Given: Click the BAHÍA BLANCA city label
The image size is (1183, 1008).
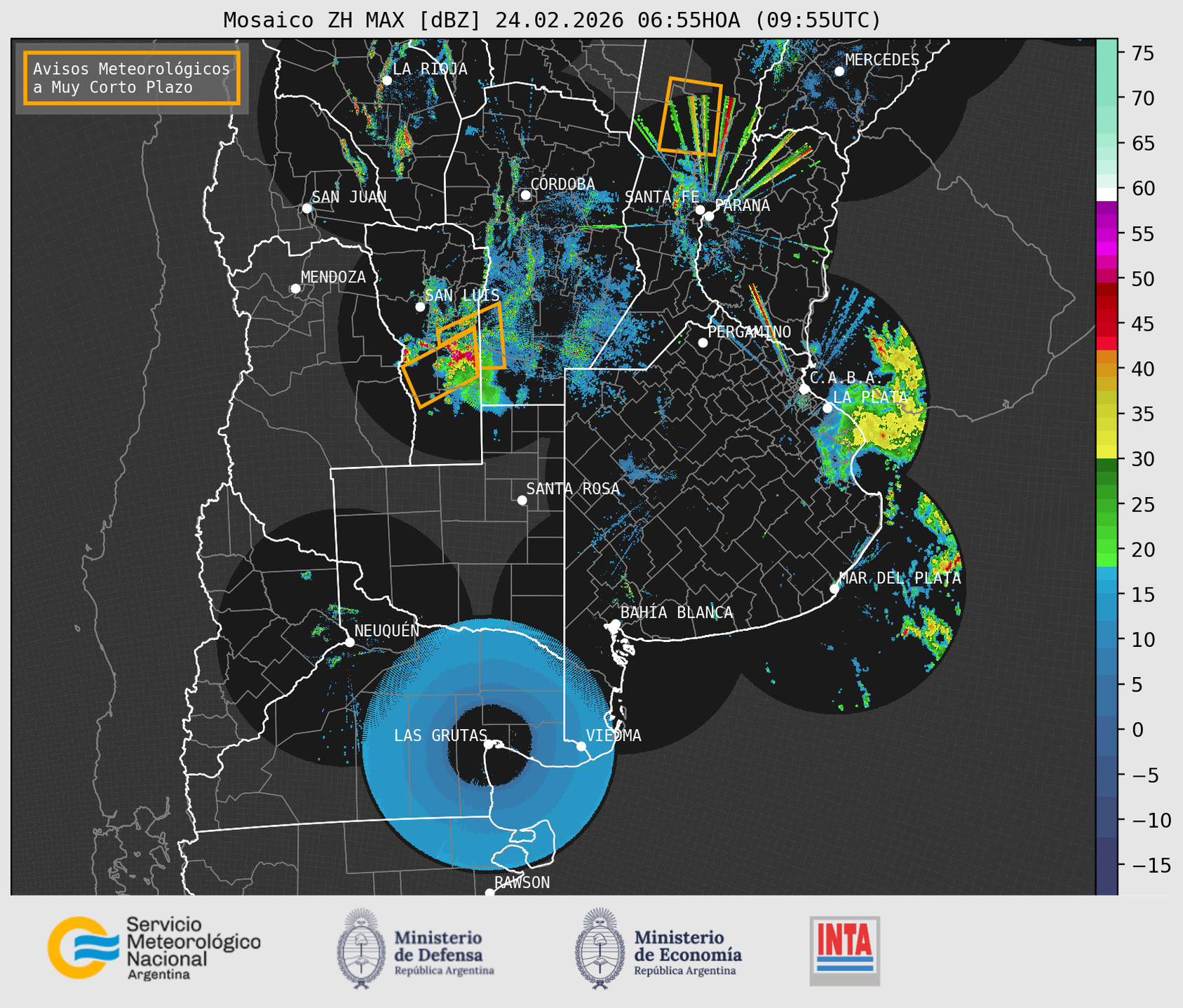Looking at the screenshot, I should [x=677, y=613].
